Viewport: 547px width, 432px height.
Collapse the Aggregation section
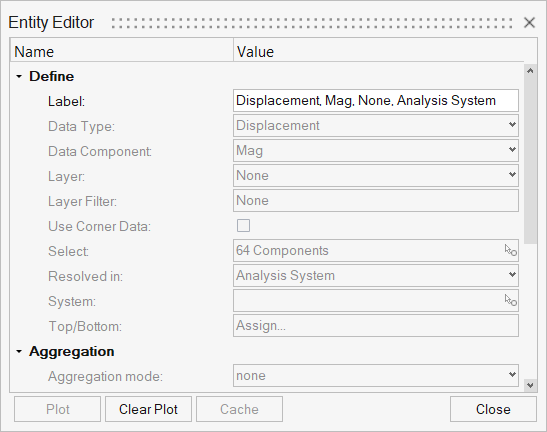pyautogui.click(x=19, y=351)
